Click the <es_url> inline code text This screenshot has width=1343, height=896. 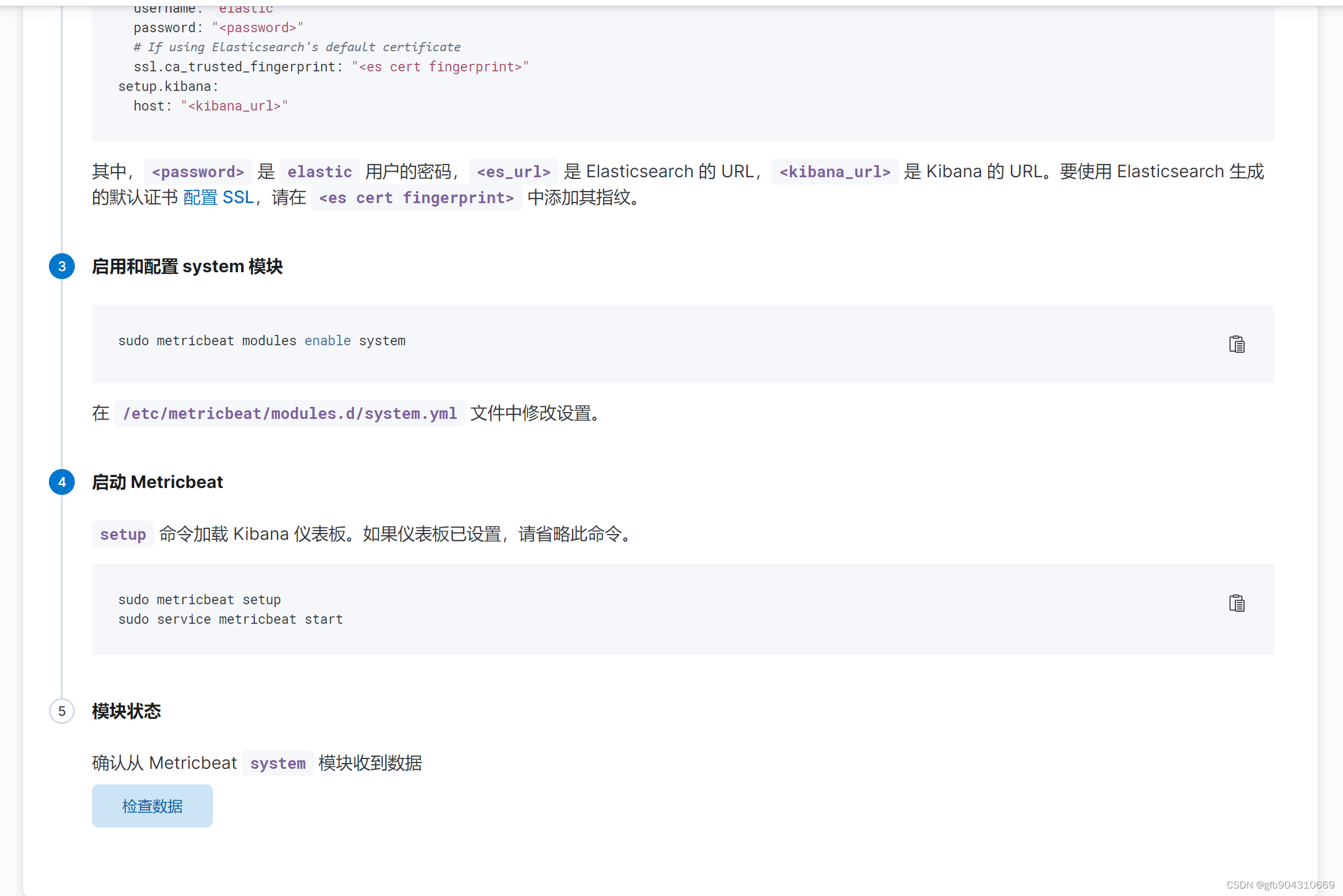coord(513,172)
